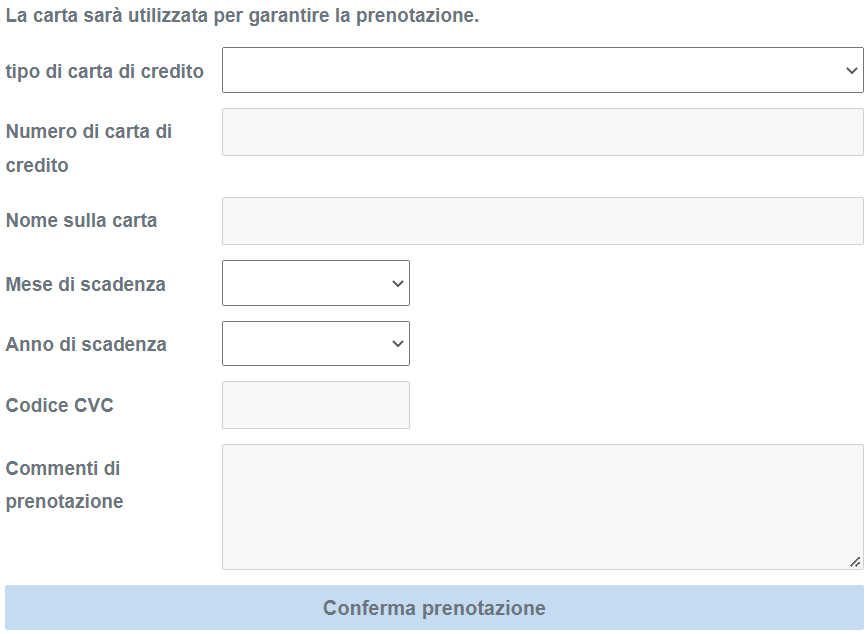Viewport: 867px width, 634px height.
Task: Click the 'Codice CVC' label
Action: click(60, 405)
